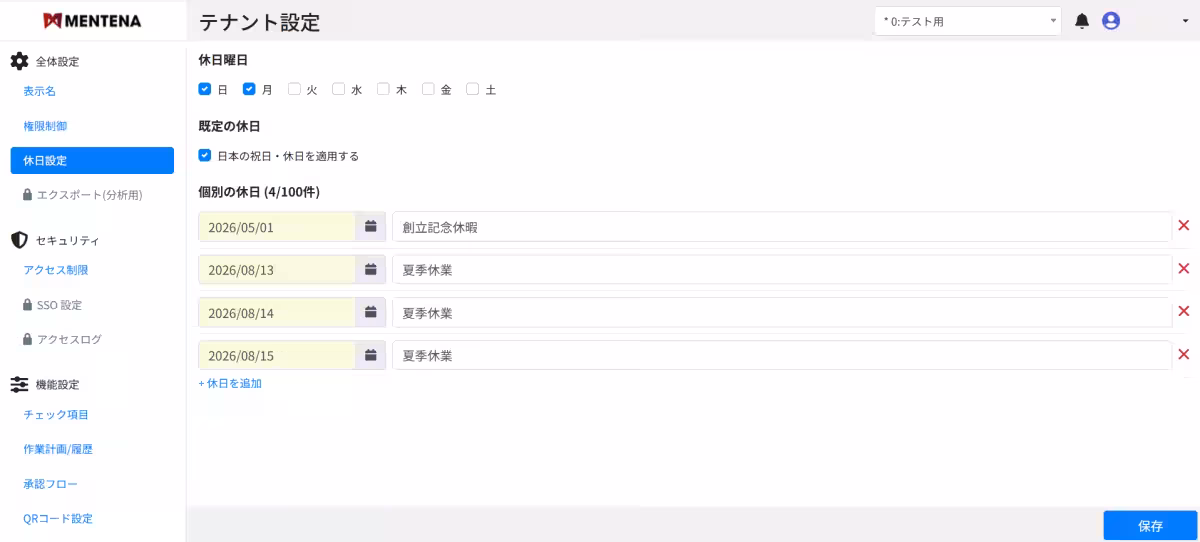Check the 水 (Wednesday) holiday checkbox
The width and height of the screenshot is (1200, 542).
coord(339,89)
